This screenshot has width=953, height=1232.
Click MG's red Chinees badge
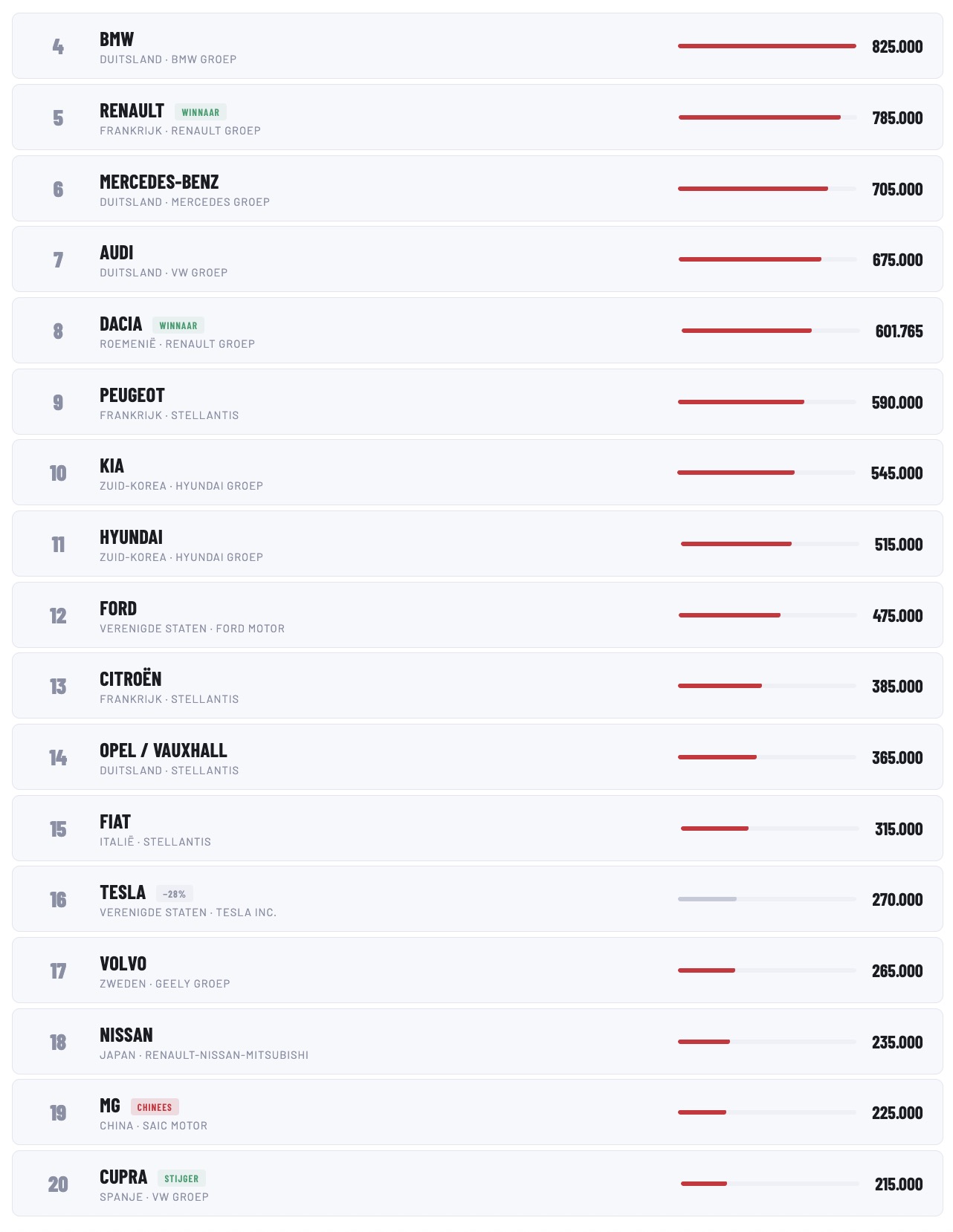[x=155, y=1107]
